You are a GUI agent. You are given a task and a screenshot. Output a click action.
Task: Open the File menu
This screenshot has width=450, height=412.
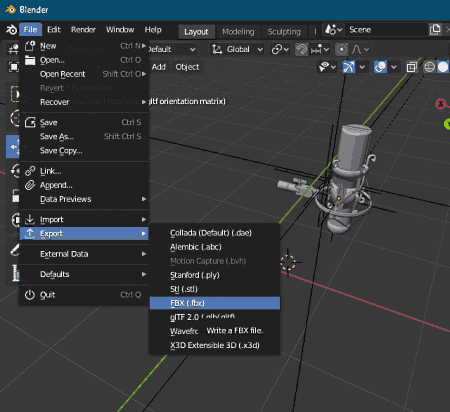(30, 30)
